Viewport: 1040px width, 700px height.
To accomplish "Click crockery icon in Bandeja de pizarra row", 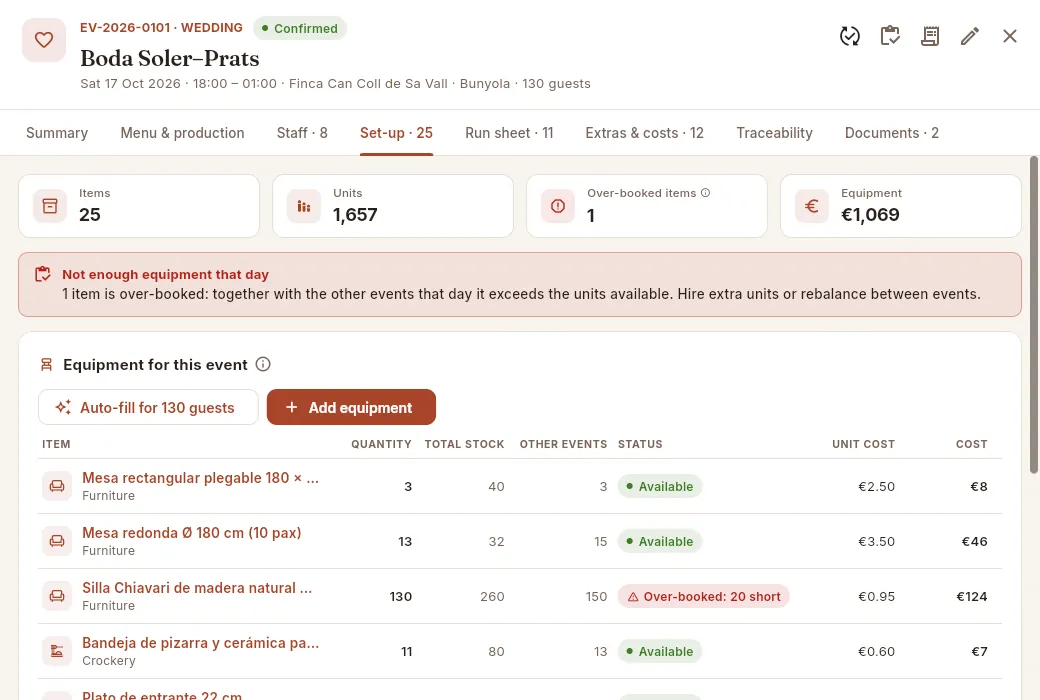I will click(57, 652).
